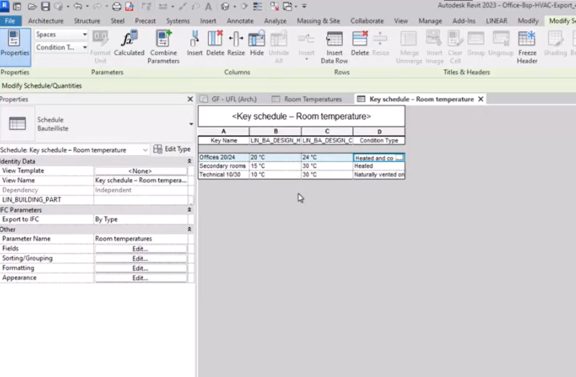Switch to the Architecture ribbon tab
This screenshot has height=377, width=576.
point(46,21)
